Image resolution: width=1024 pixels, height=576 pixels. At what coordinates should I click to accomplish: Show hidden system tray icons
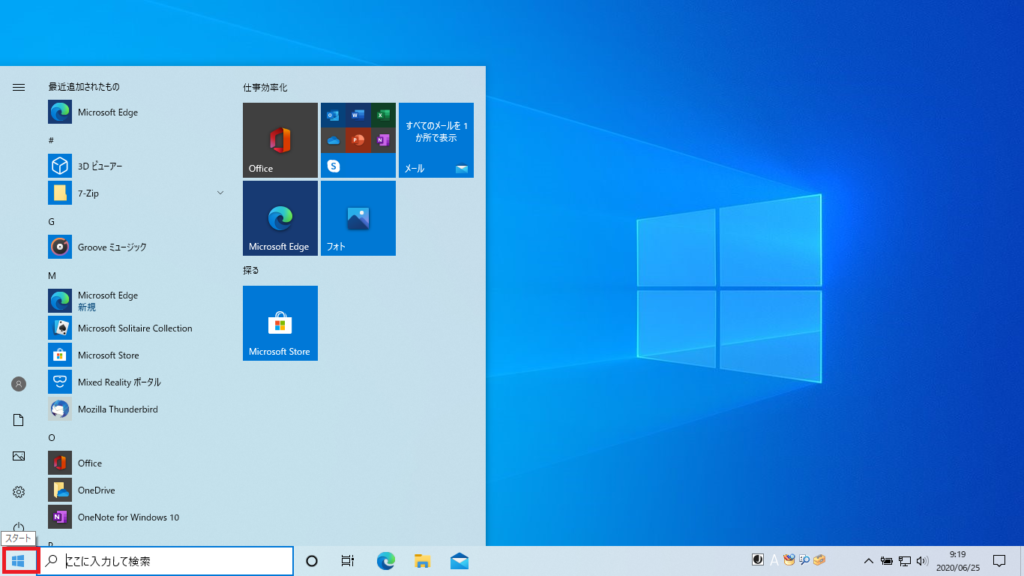pyautogui.click(x=868, y=561)
